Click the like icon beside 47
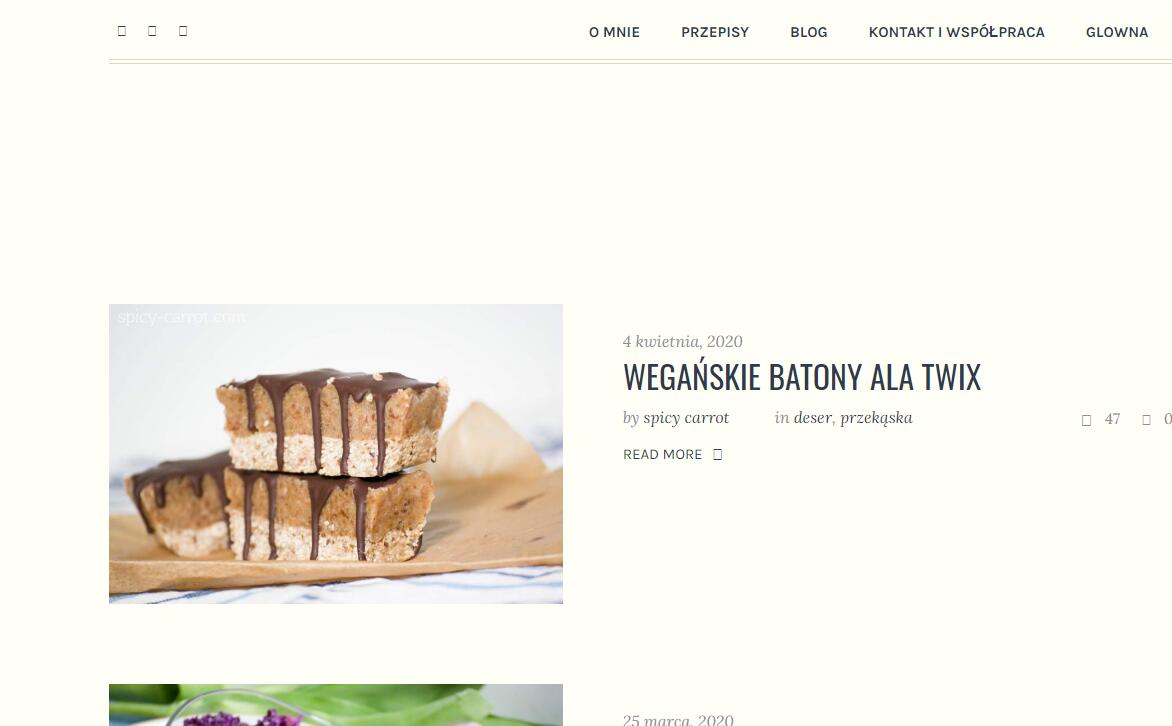 pos(1086,420)
